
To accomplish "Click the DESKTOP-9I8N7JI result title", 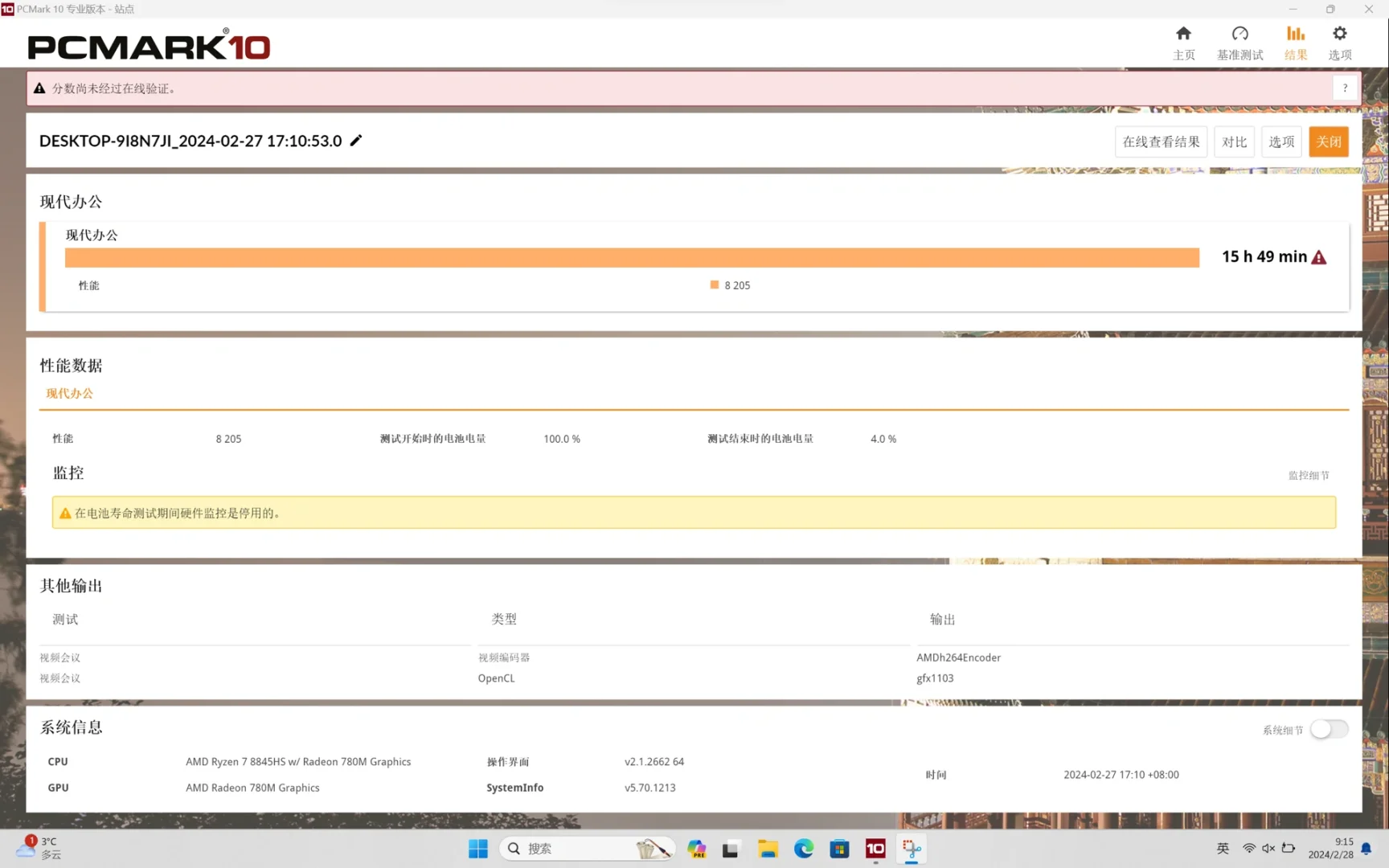I will pos(191,141).
